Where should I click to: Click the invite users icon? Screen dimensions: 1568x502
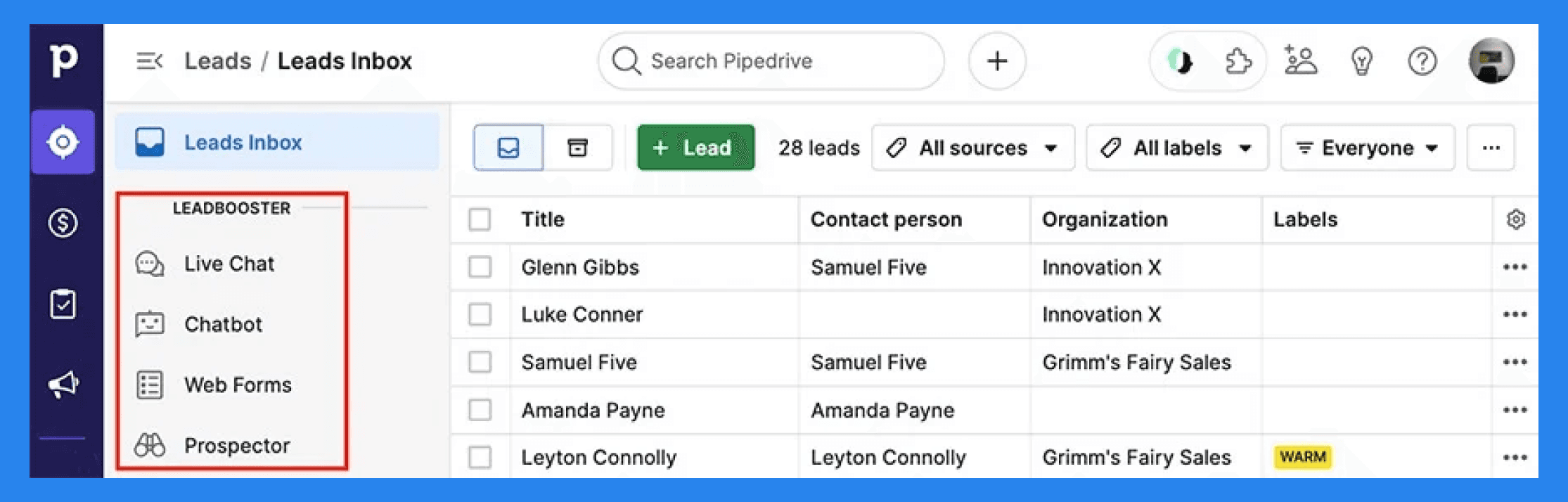[1300, 60]
